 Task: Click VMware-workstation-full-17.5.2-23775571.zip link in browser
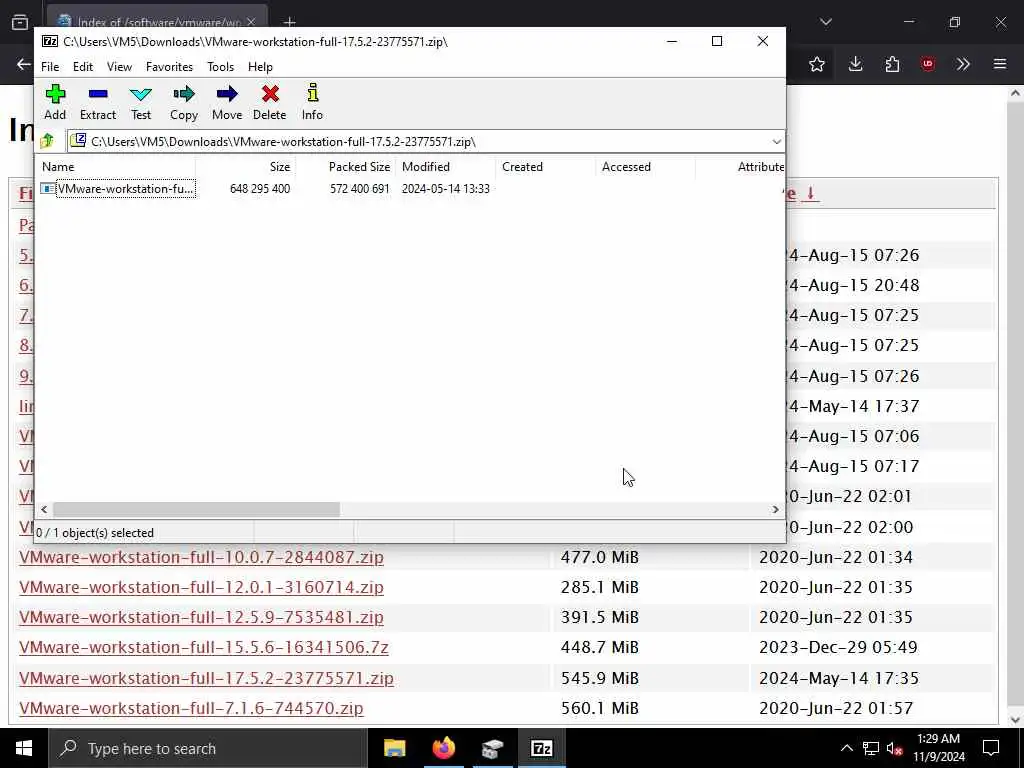[x=206, y=678]
